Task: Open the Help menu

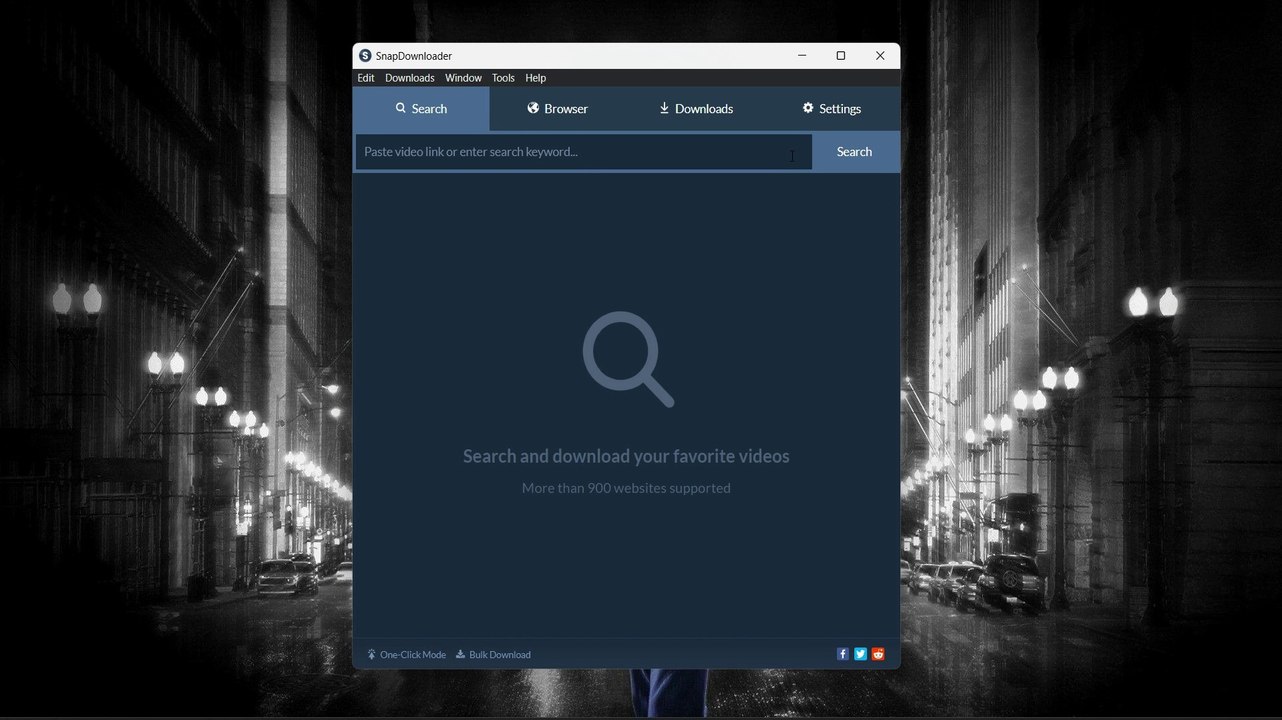Action: point(536,78)
